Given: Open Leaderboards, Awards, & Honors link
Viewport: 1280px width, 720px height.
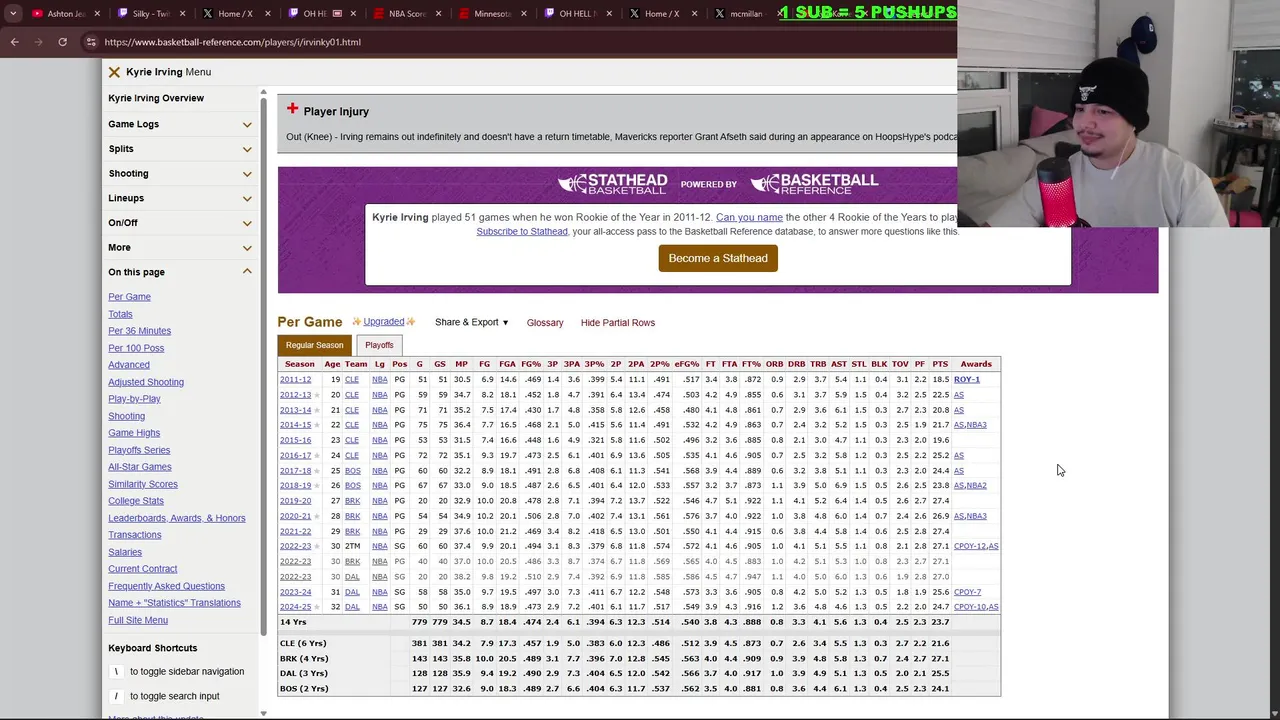Looking at the screenshot, I should (x=177, y=518).
